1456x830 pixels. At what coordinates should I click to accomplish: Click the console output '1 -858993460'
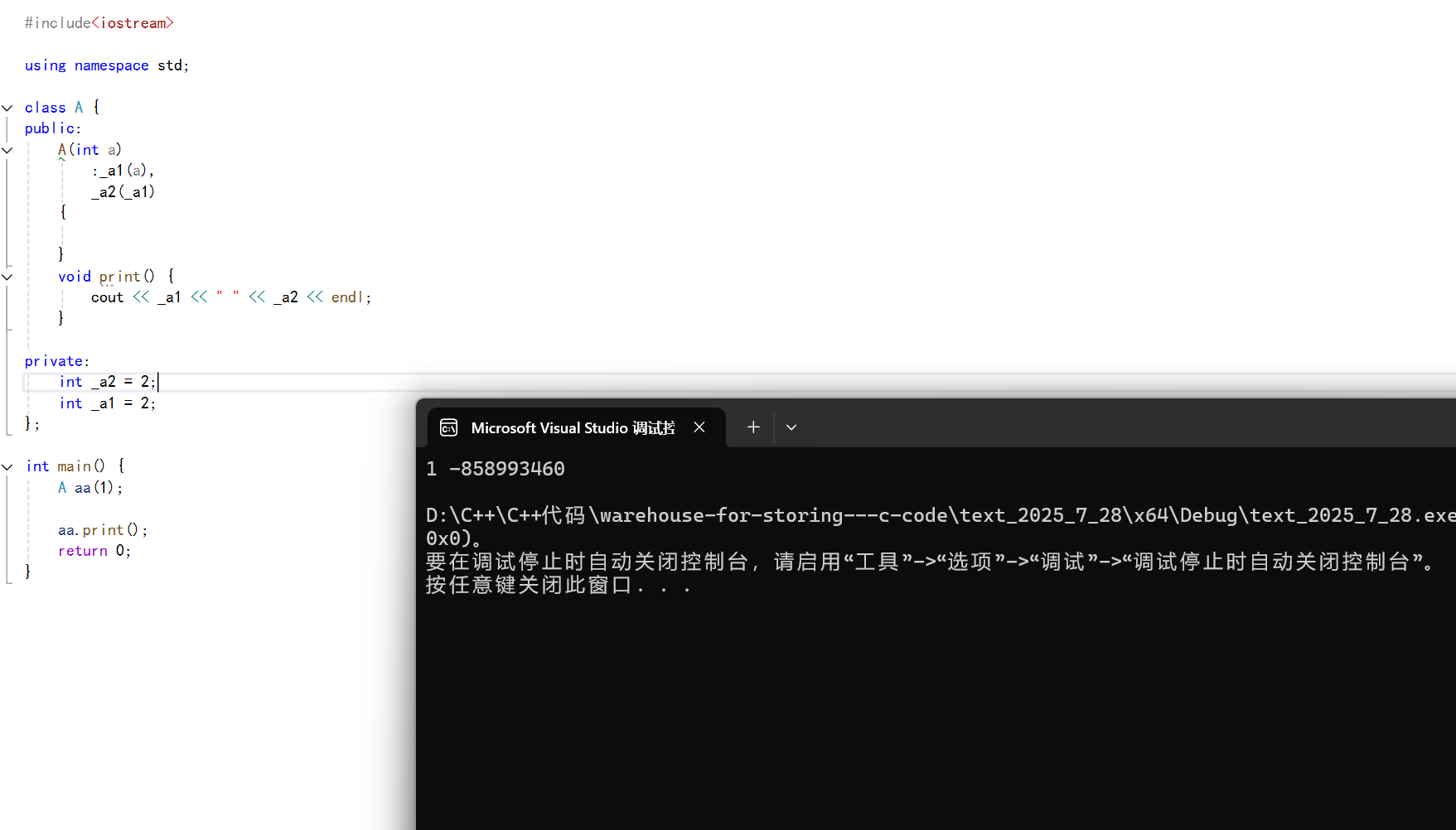(496, 469)
